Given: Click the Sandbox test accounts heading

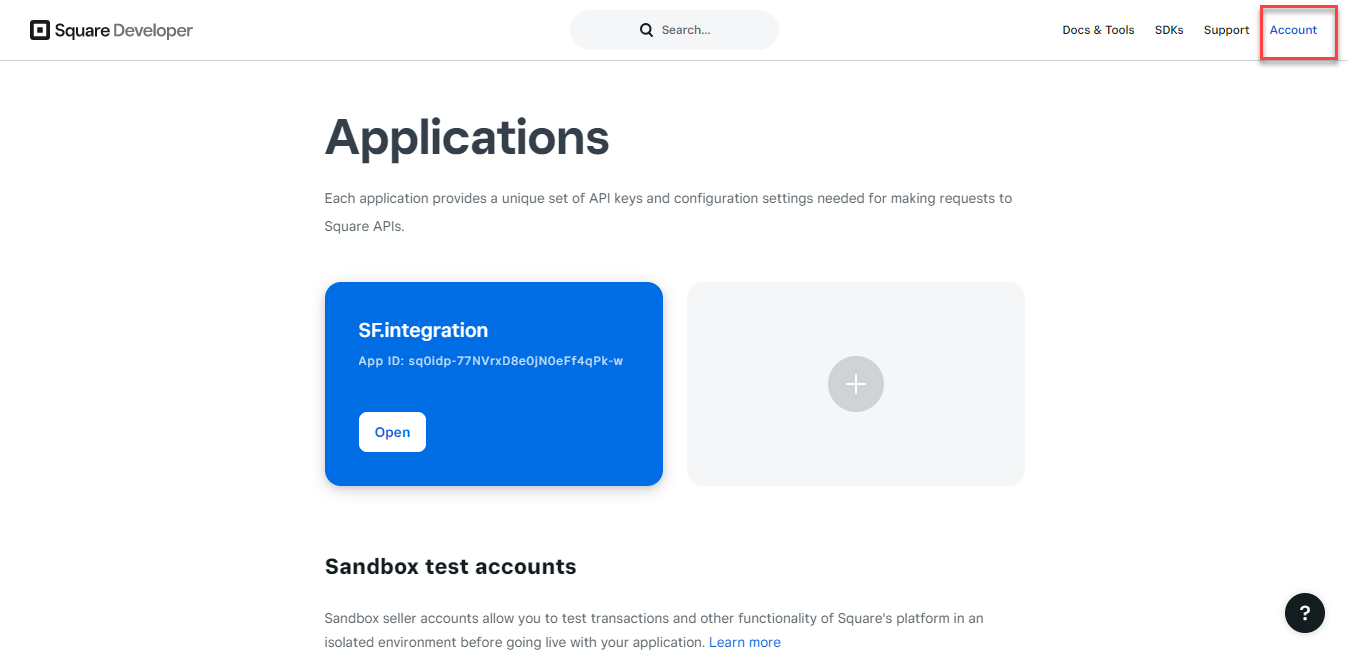Looking at the screenshot, I should point(451,567).
